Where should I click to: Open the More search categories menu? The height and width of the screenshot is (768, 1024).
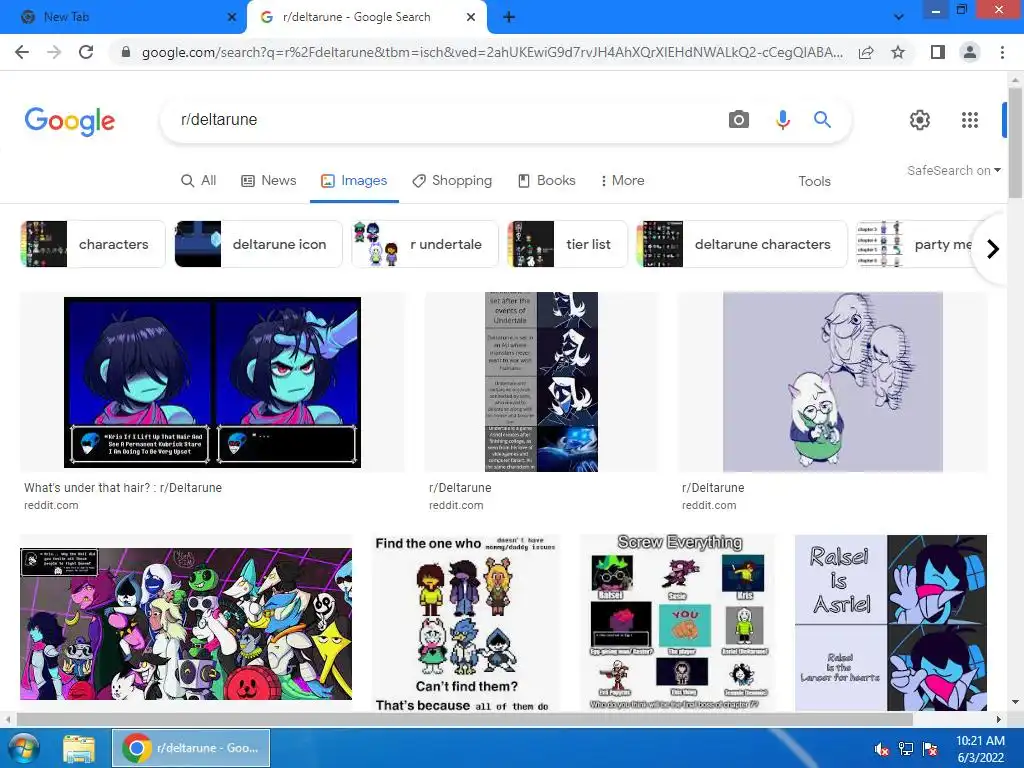click(622, 181)
